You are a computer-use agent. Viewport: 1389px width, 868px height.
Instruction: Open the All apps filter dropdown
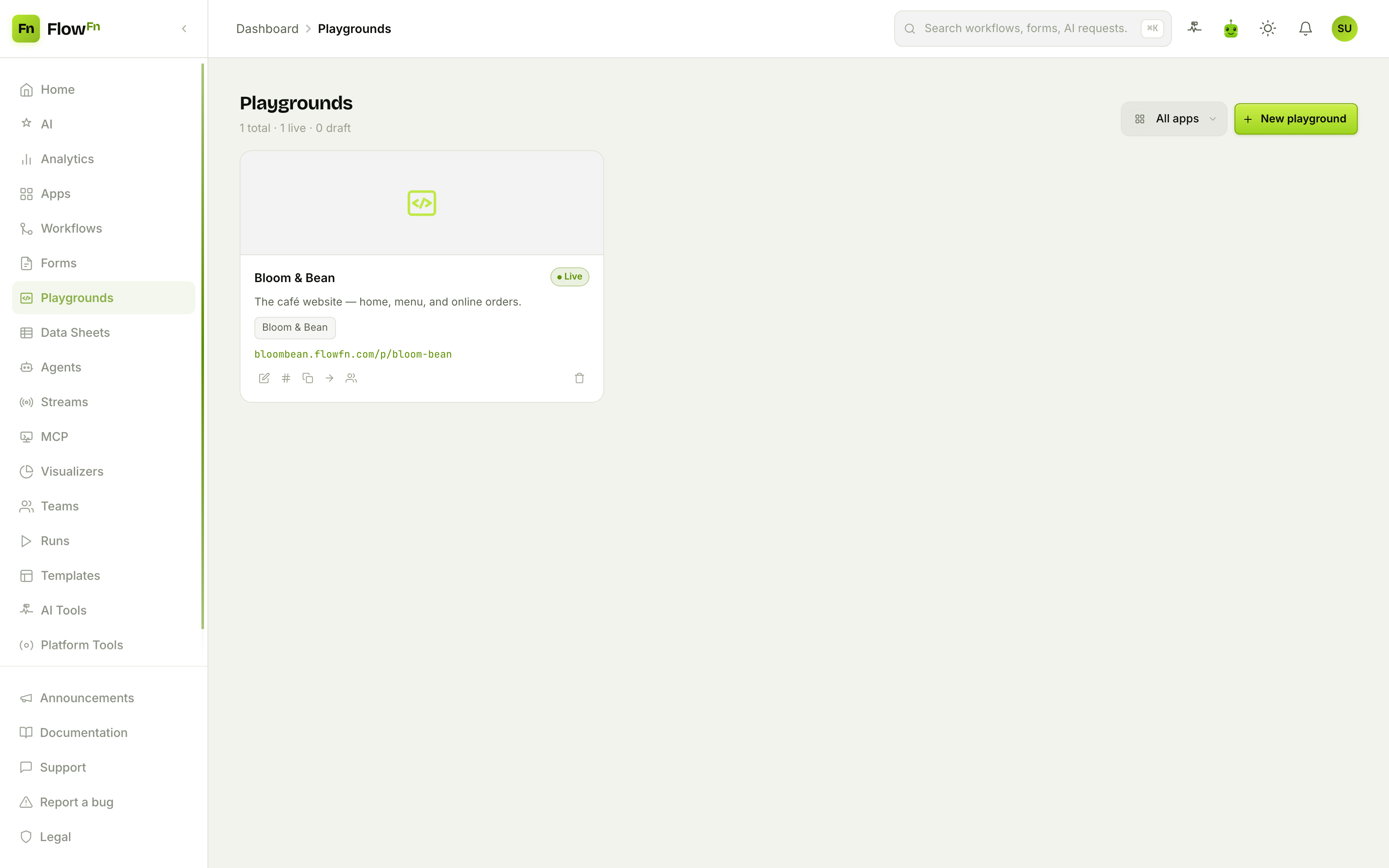click(1174, 119)
